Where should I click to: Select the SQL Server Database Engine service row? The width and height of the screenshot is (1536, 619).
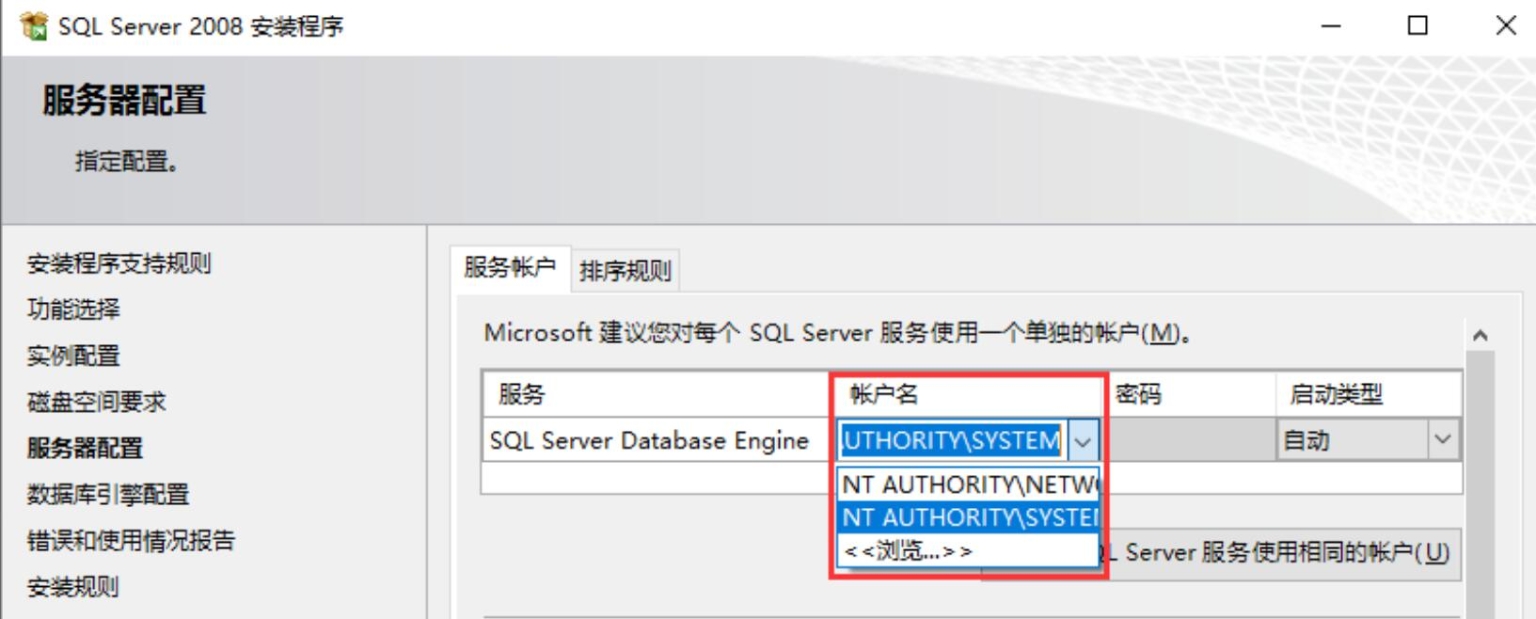point(650,439)
